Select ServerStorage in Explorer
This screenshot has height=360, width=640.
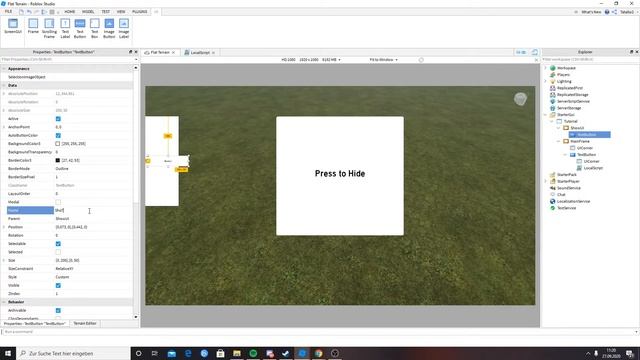[x=569, y=108]
